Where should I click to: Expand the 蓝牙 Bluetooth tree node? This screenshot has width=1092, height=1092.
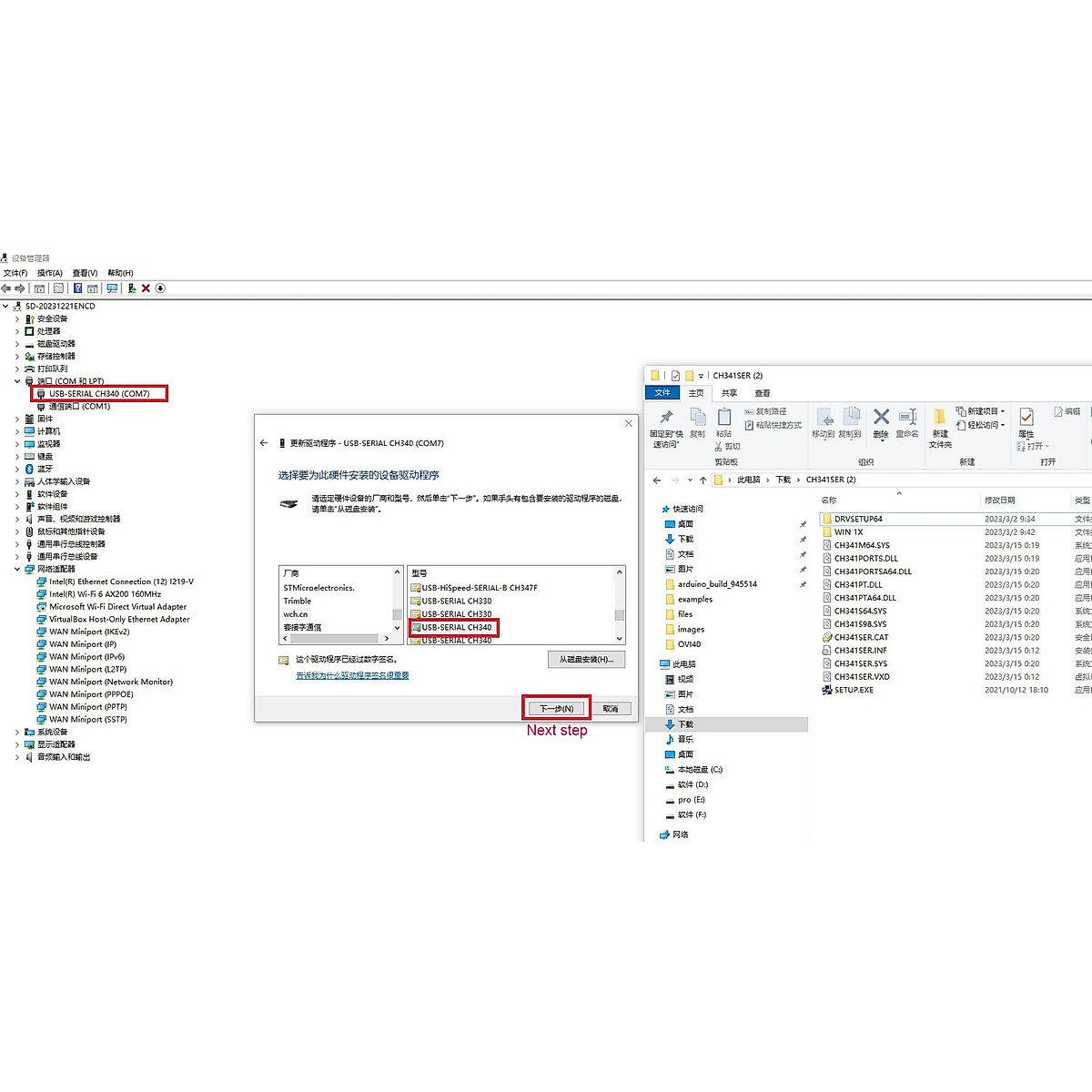[17, 469]
